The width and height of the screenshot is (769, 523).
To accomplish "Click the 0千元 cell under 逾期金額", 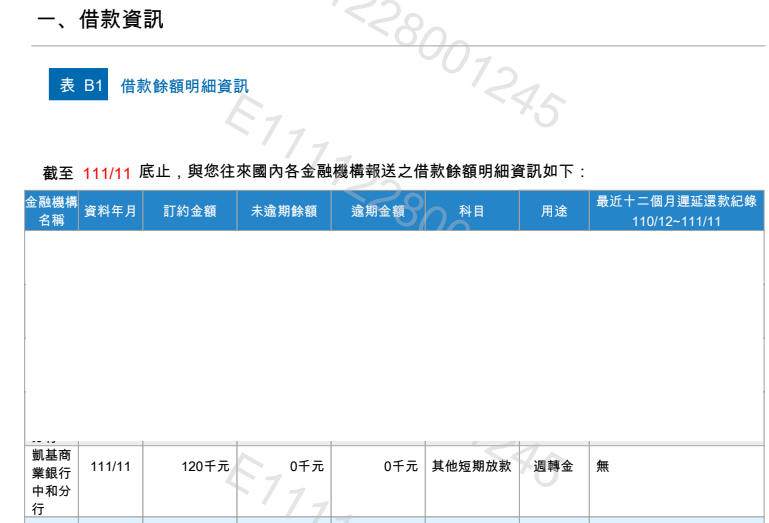I will pyautogui.click(x=400, y=466).
